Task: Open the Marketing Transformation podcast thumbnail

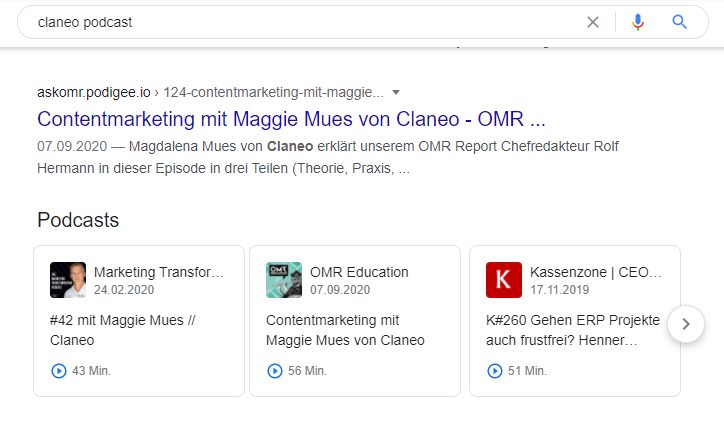Action: coord(68,280)
